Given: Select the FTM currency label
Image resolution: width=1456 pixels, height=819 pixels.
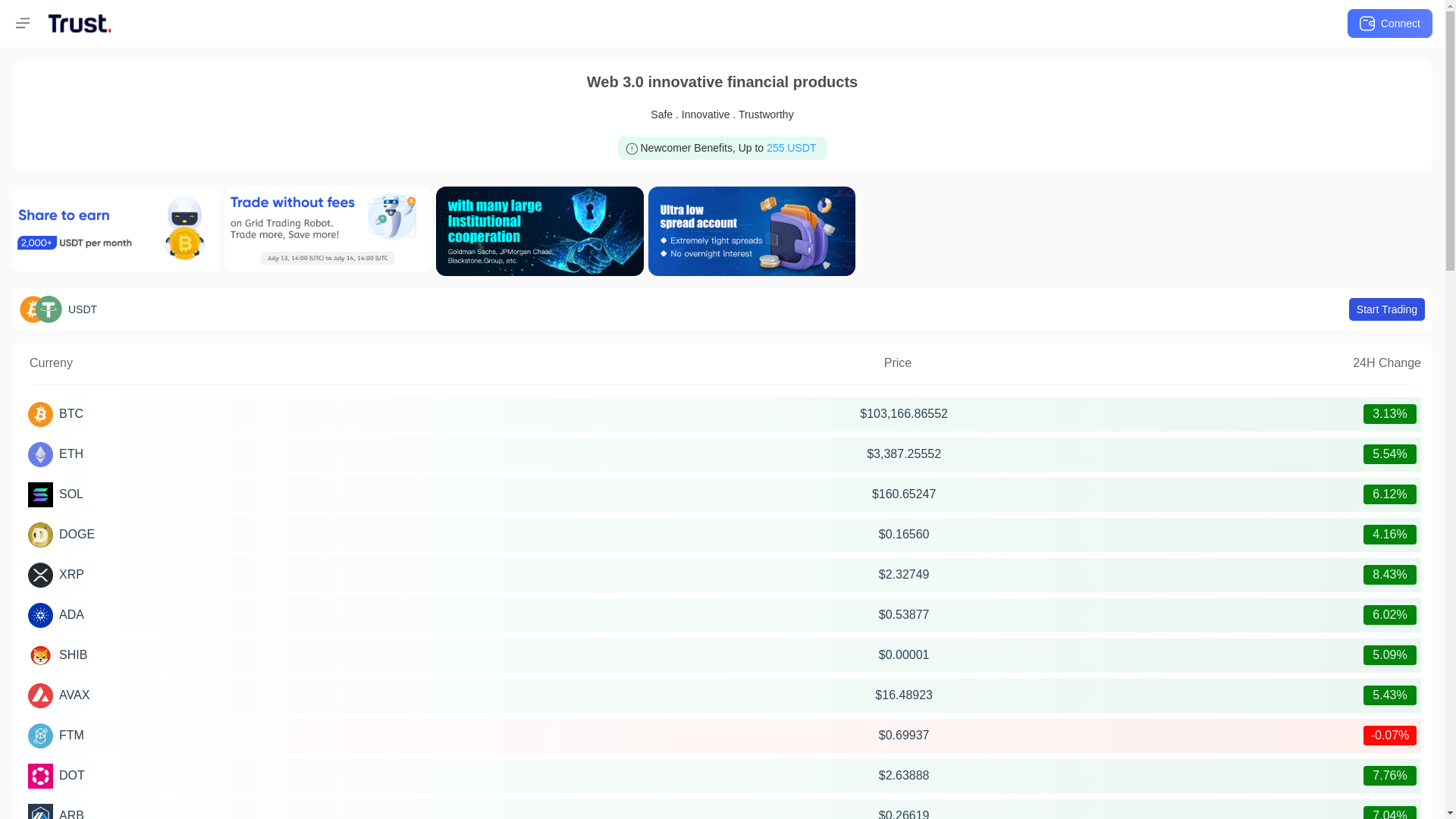Looking at the screenshot, I should tap(71, 736).
